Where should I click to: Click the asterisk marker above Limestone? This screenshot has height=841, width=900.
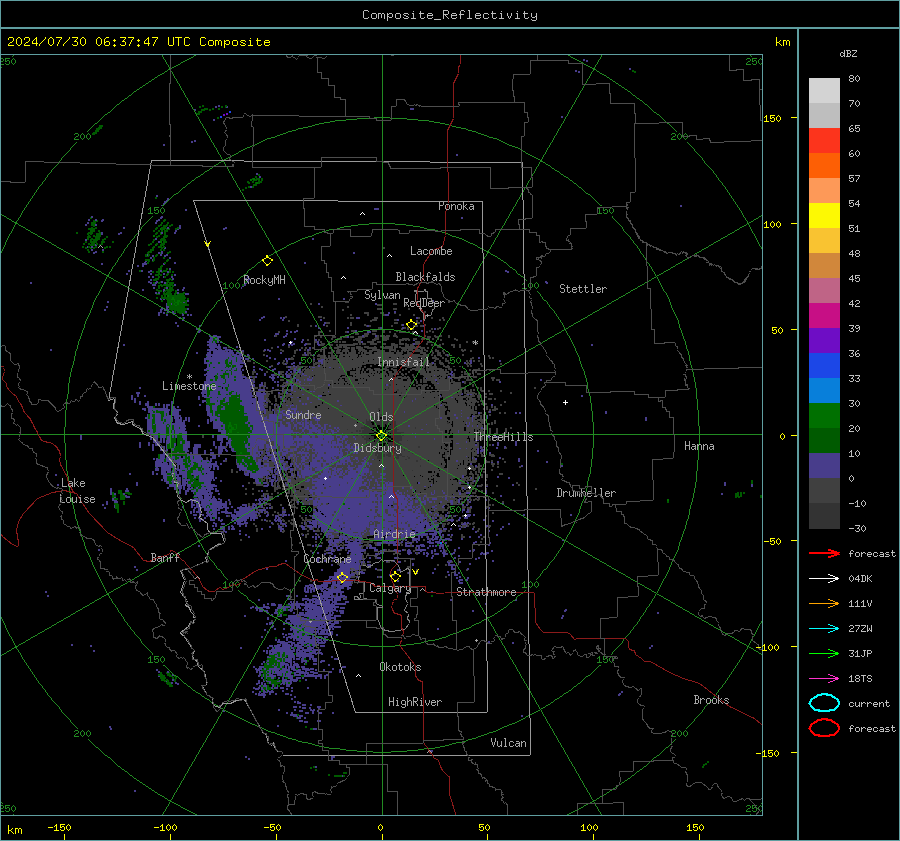pos(189,377)
